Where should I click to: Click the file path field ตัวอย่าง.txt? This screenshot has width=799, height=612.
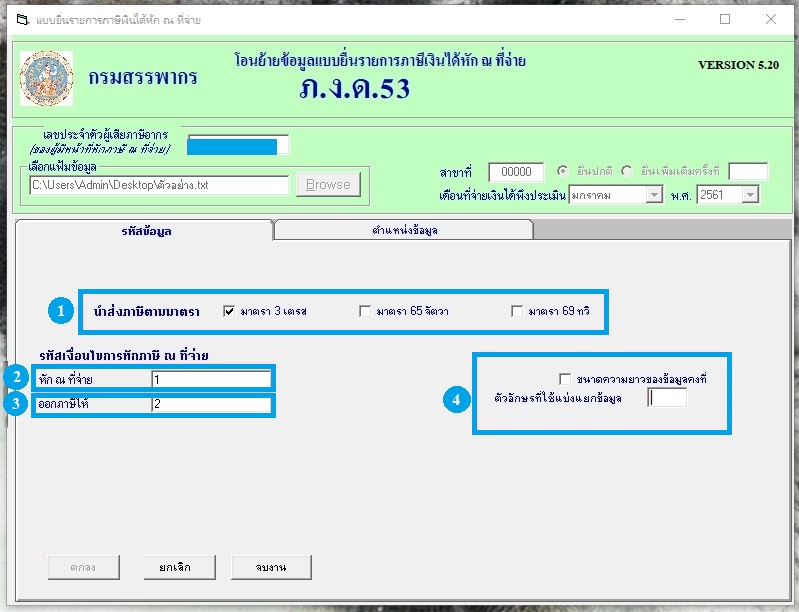159,185
